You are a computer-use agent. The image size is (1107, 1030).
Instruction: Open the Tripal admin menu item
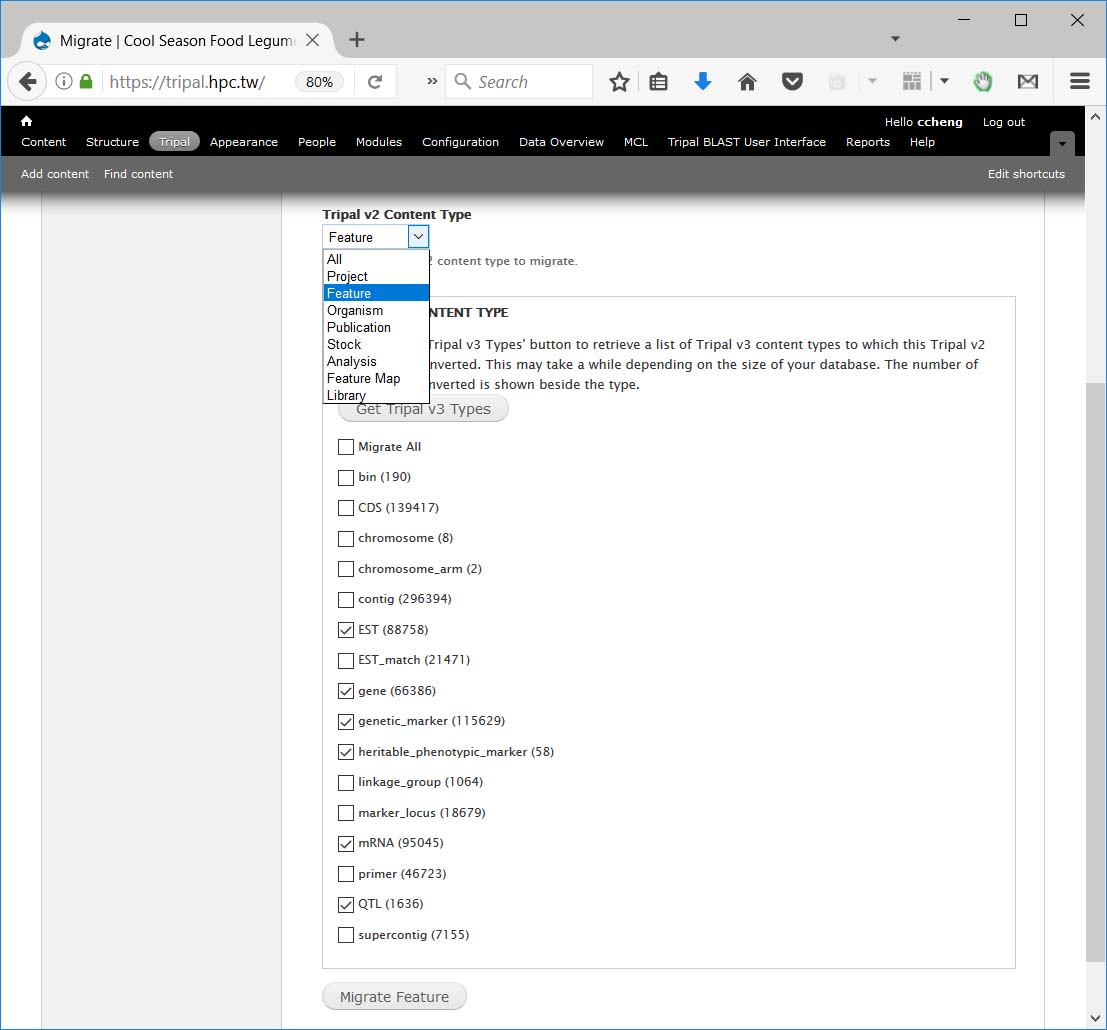tap(174, 142)
